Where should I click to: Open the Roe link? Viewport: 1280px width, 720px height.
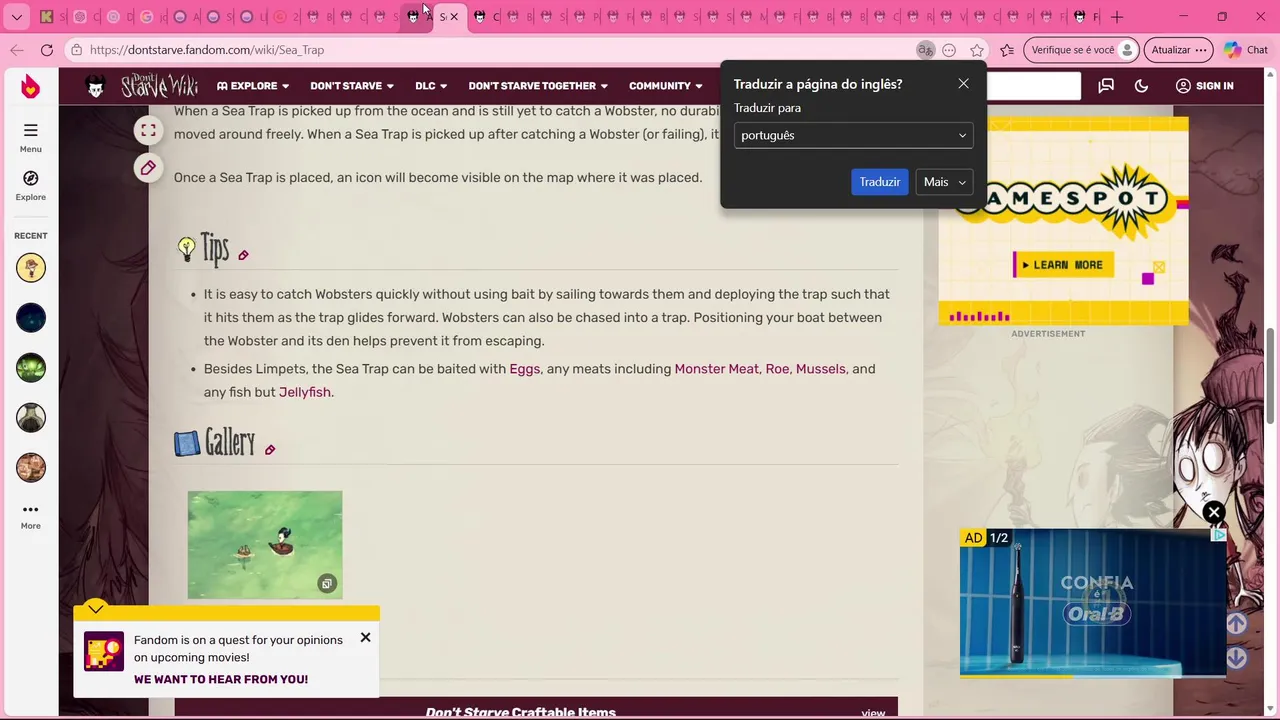pos(777,369)
